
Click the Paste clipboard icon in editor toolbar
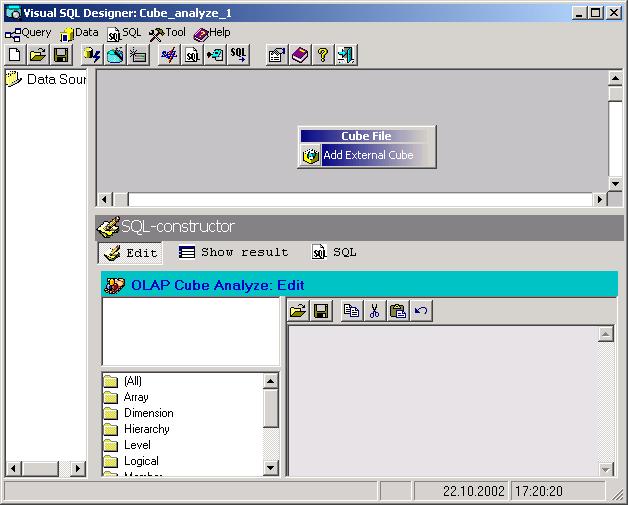(398, 311)
